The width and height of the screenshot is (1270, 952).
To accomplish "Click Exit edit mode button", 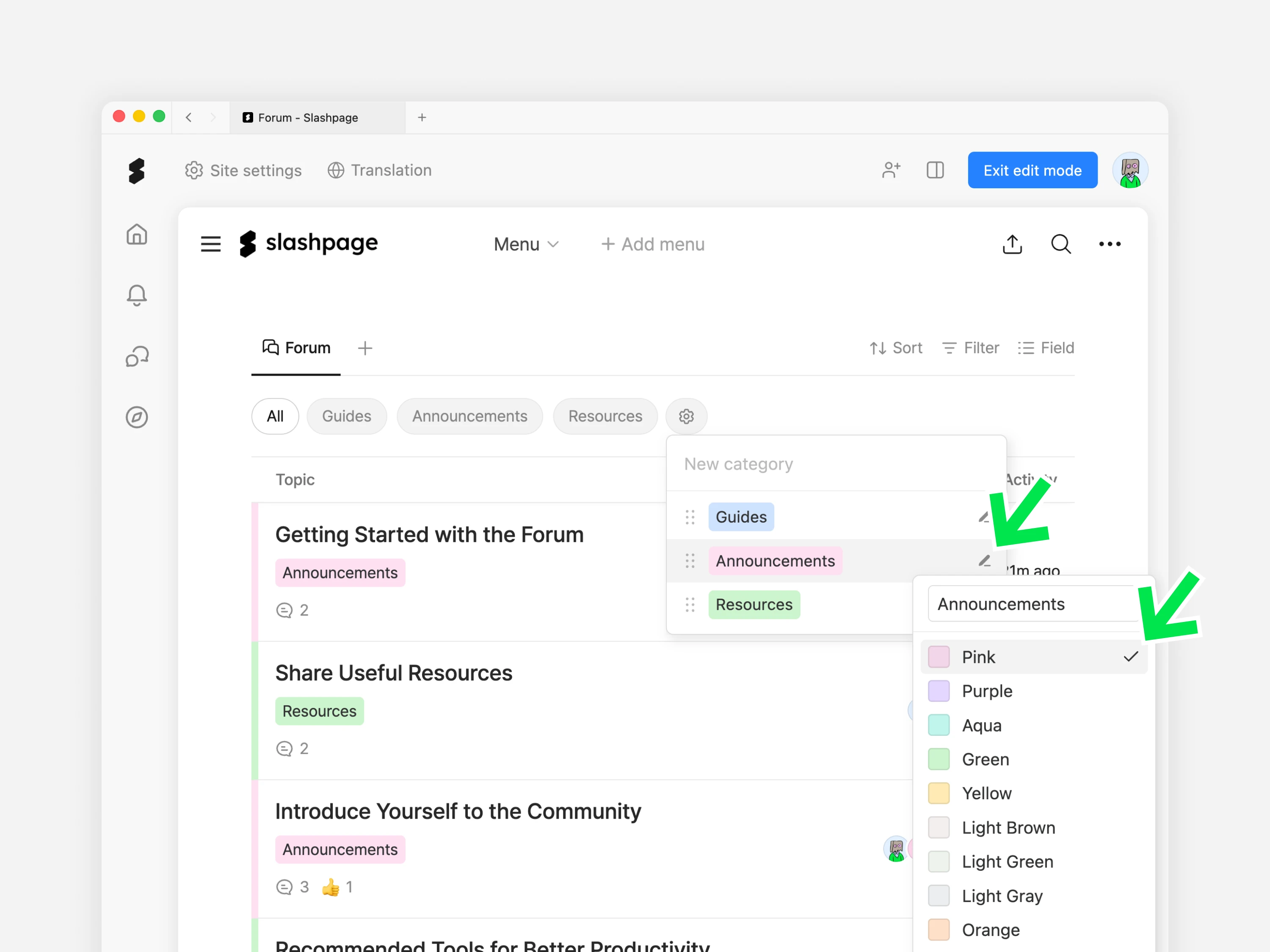I will [1032, 171].
